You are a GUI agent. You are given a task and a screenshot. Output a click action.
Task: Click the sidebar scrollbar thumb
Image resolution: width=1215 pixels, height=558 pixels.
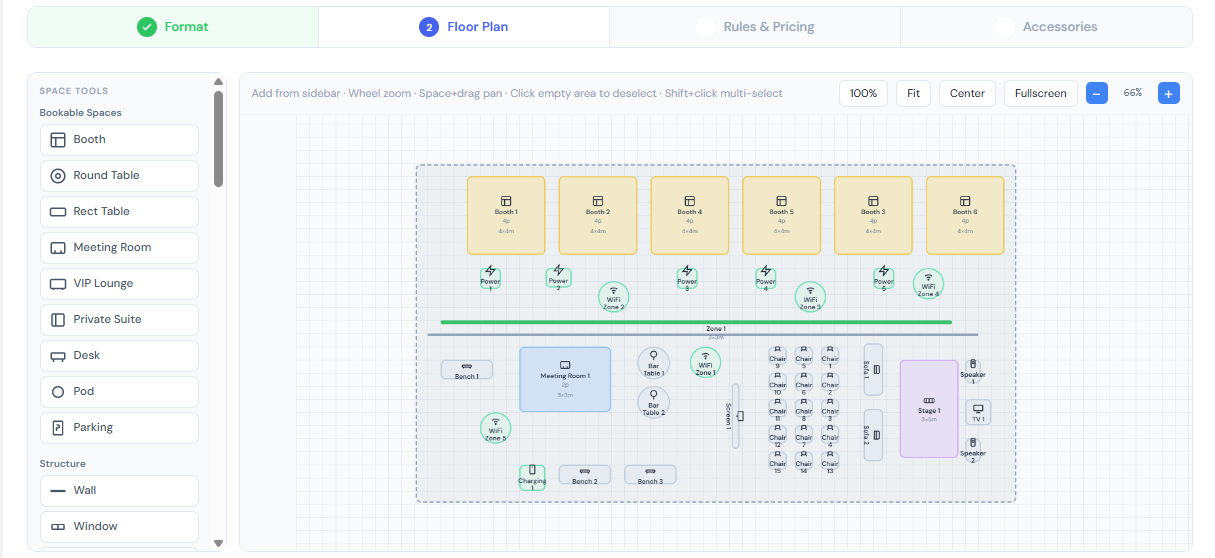[x=218, y=139]
